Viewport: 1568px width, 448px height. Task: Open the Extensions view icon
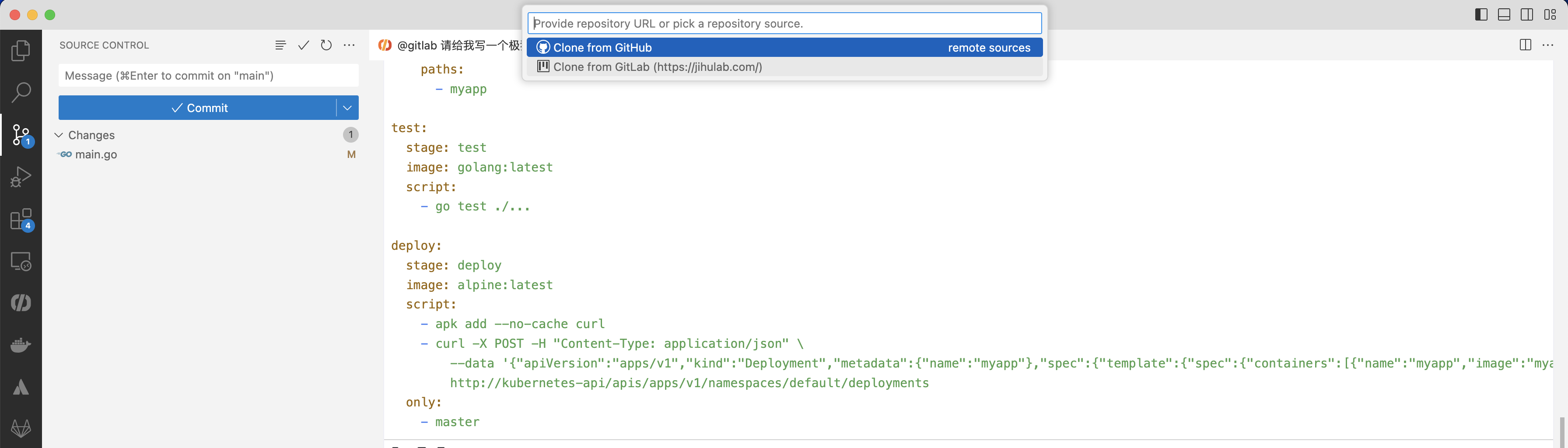click(21, 220)
